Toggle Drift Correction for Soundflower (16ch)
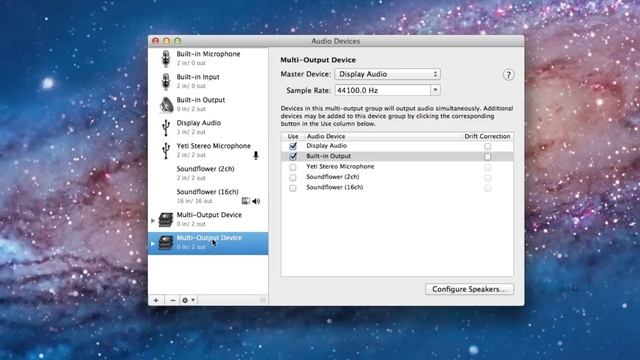Image resolution: width=640 pixels, height=360 pixels. point(487,188)
